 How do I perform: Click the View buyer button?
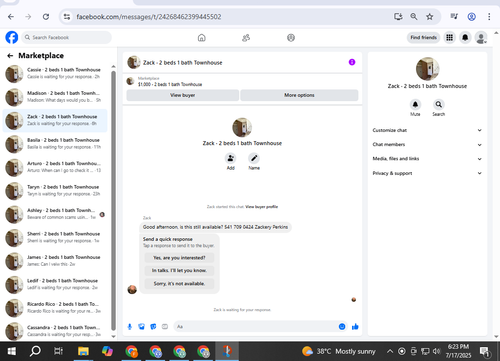183,95
